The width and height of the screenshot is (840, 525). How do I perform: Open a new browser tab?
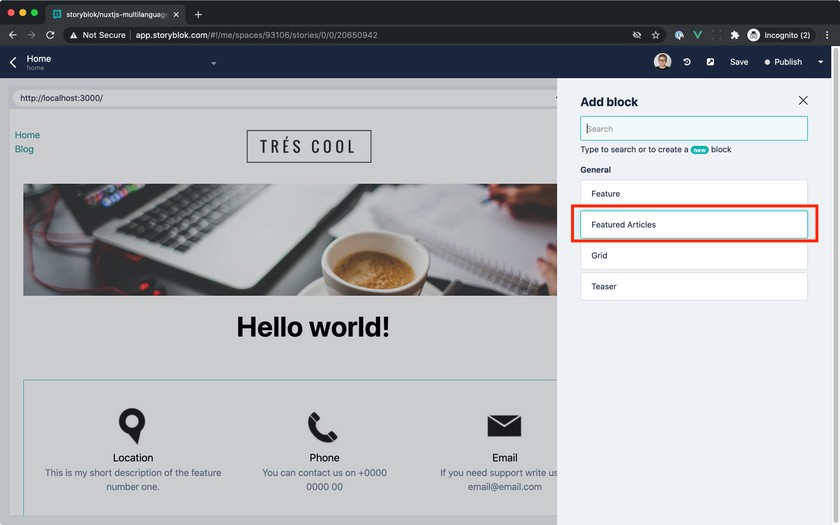pyautogui.click(x=198, y=14)
